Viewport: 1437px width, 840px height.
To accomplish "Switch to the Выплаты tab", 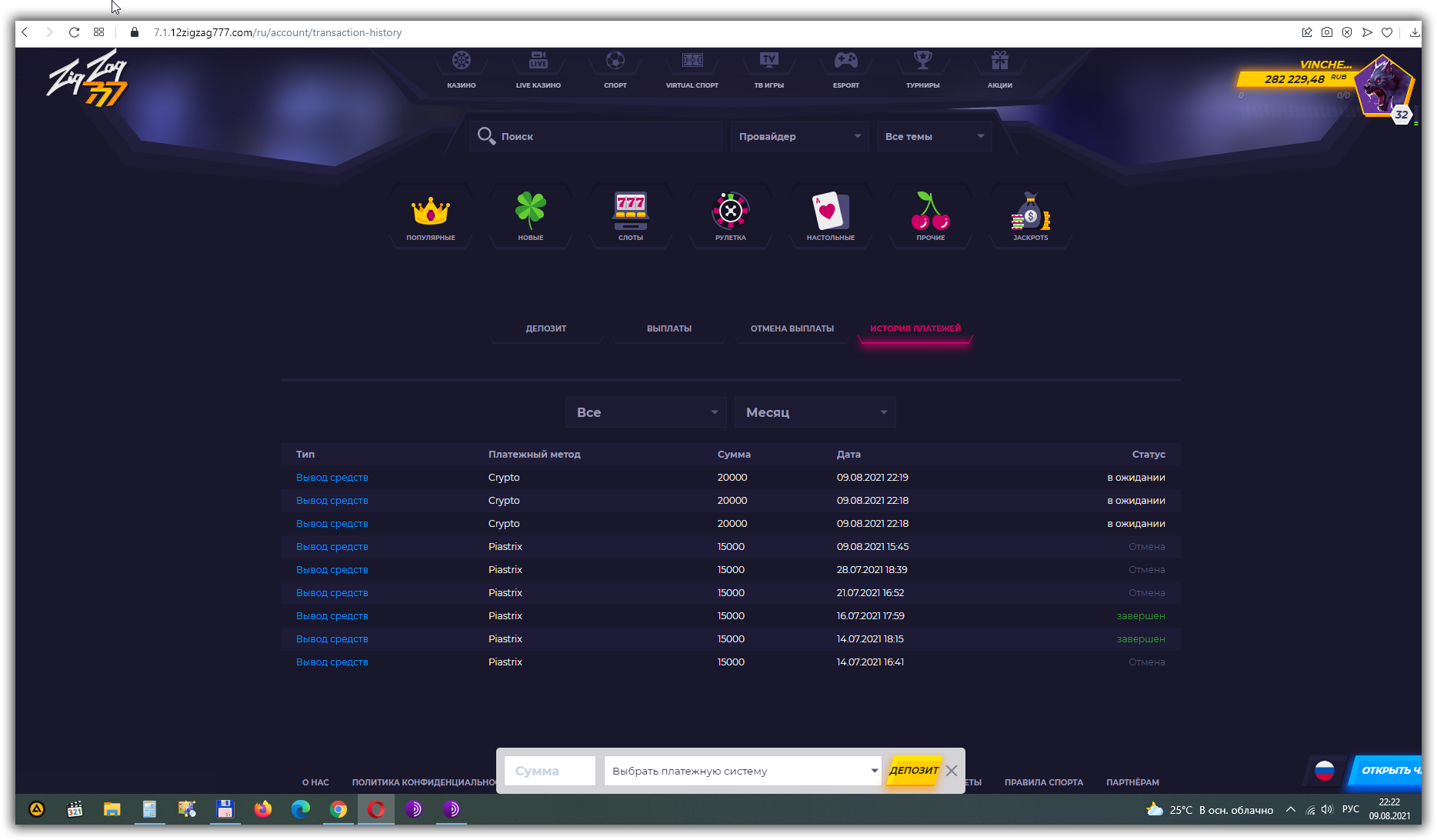I will (669, 328).
